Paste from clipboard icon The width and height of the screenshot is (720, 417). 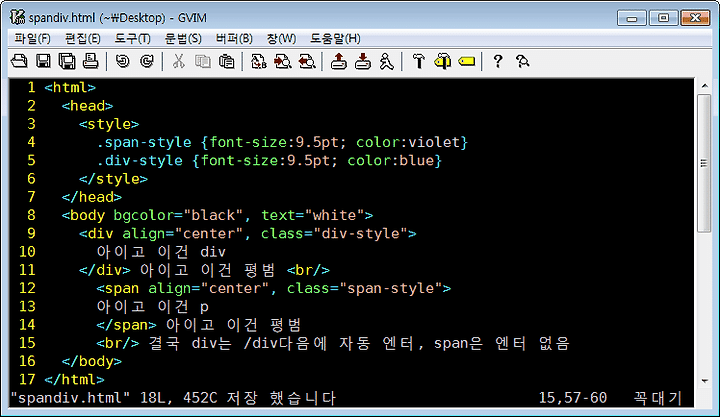tap(226, 61)
